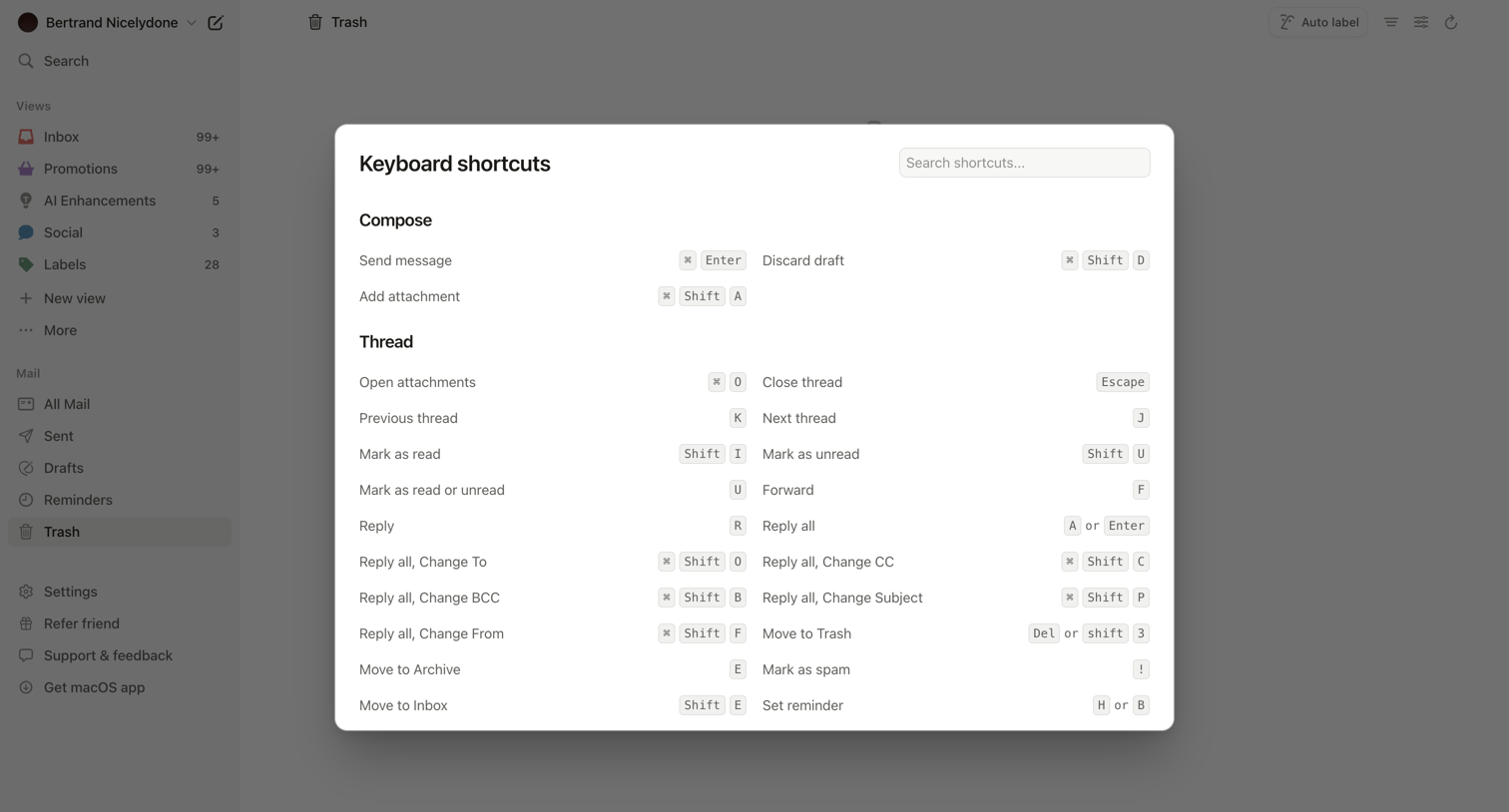Click the Discard draft shortcut label
1509x812 pixels.
pyautogui.click(x=803, y=260)
